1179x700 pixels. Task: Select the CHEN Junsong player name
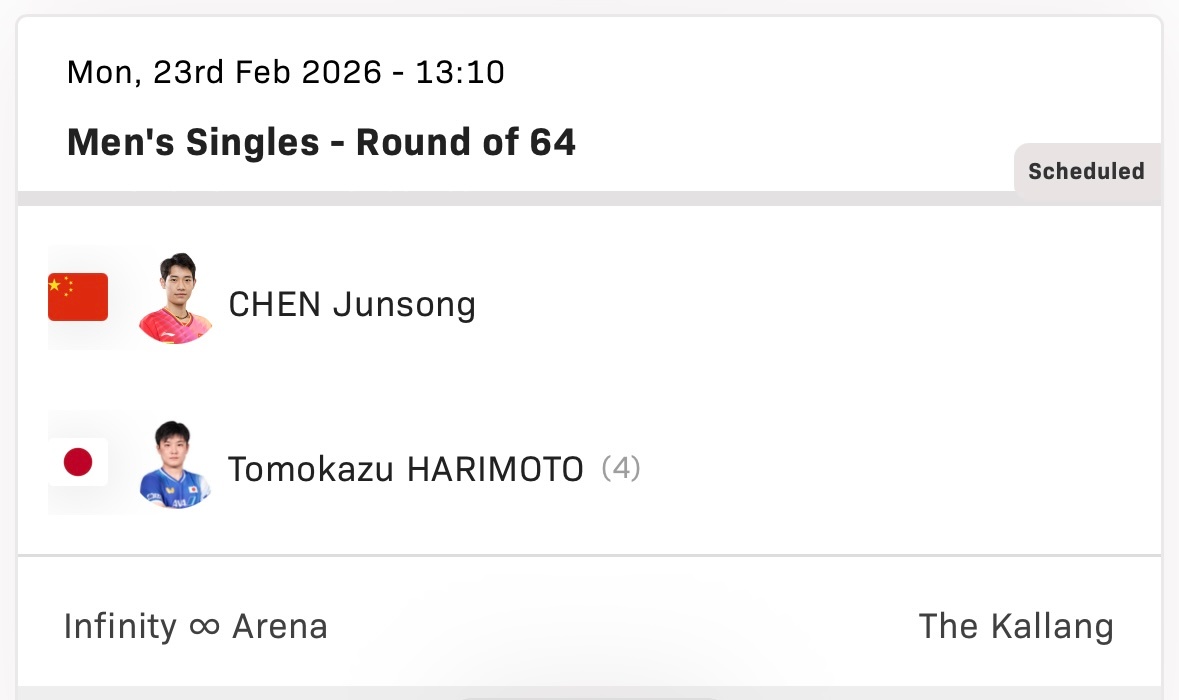click(x=352, y=304)
